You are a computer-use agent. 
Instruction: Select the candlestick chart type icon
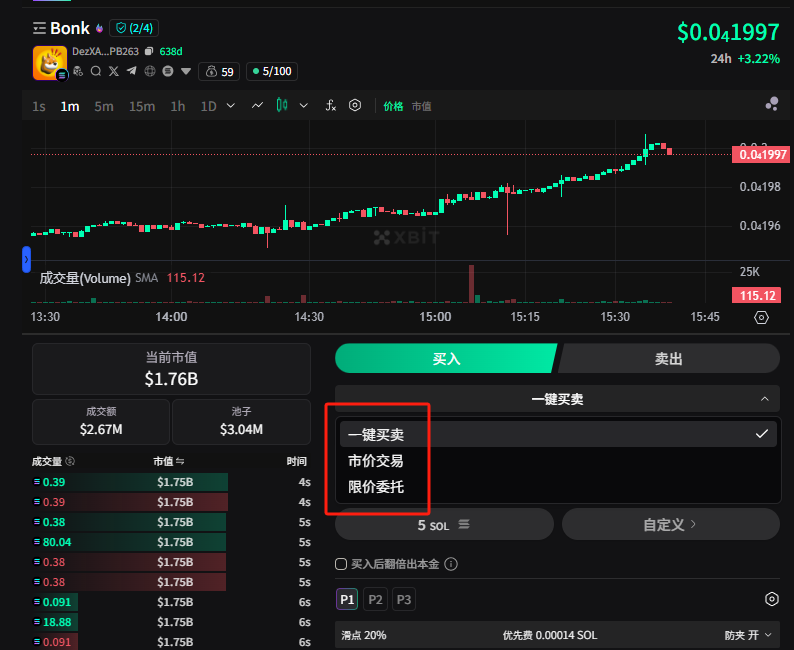tap(282, 105)
